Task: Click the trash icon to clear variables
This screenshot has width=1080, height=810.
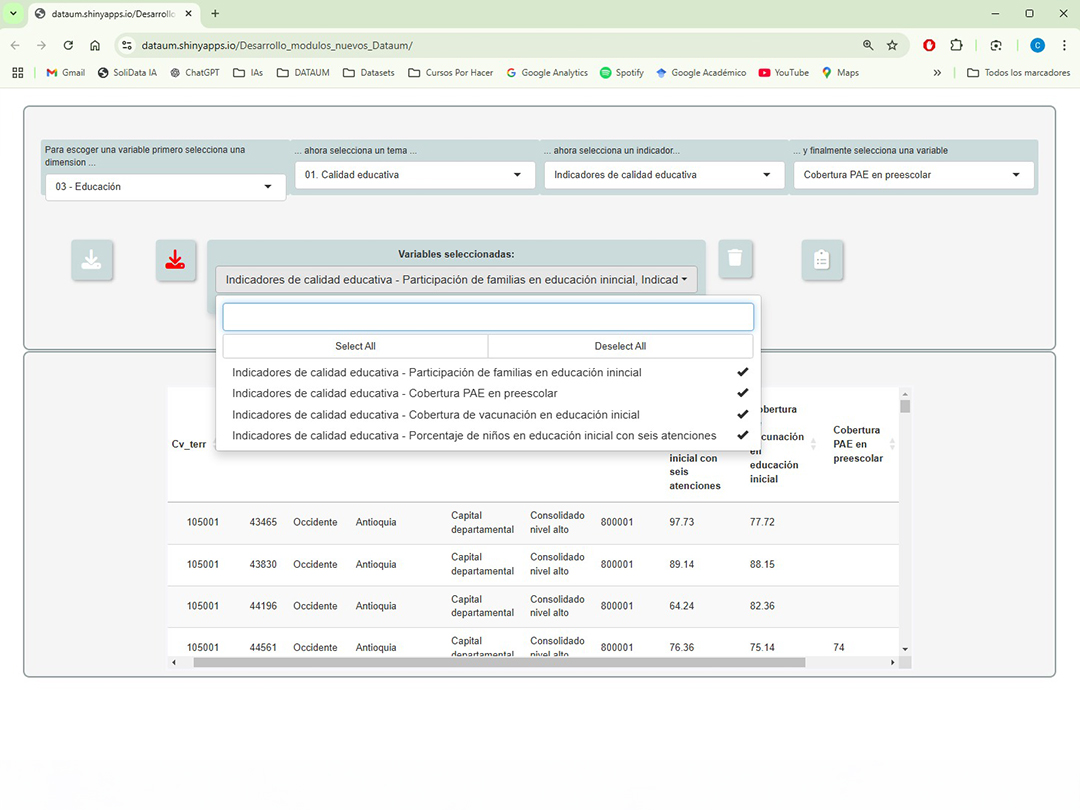Action: pyautogui.click(x=735, y=259)
